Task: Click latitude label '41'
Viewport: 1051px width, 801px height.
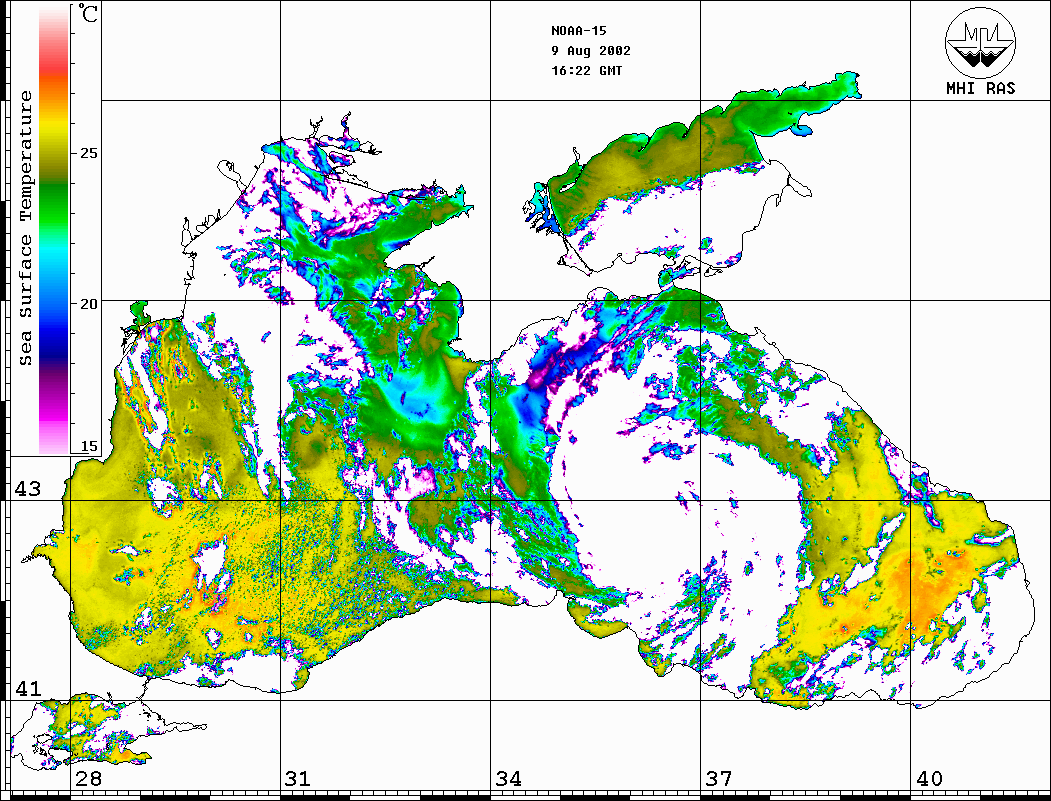Action: tap(28, 688)
